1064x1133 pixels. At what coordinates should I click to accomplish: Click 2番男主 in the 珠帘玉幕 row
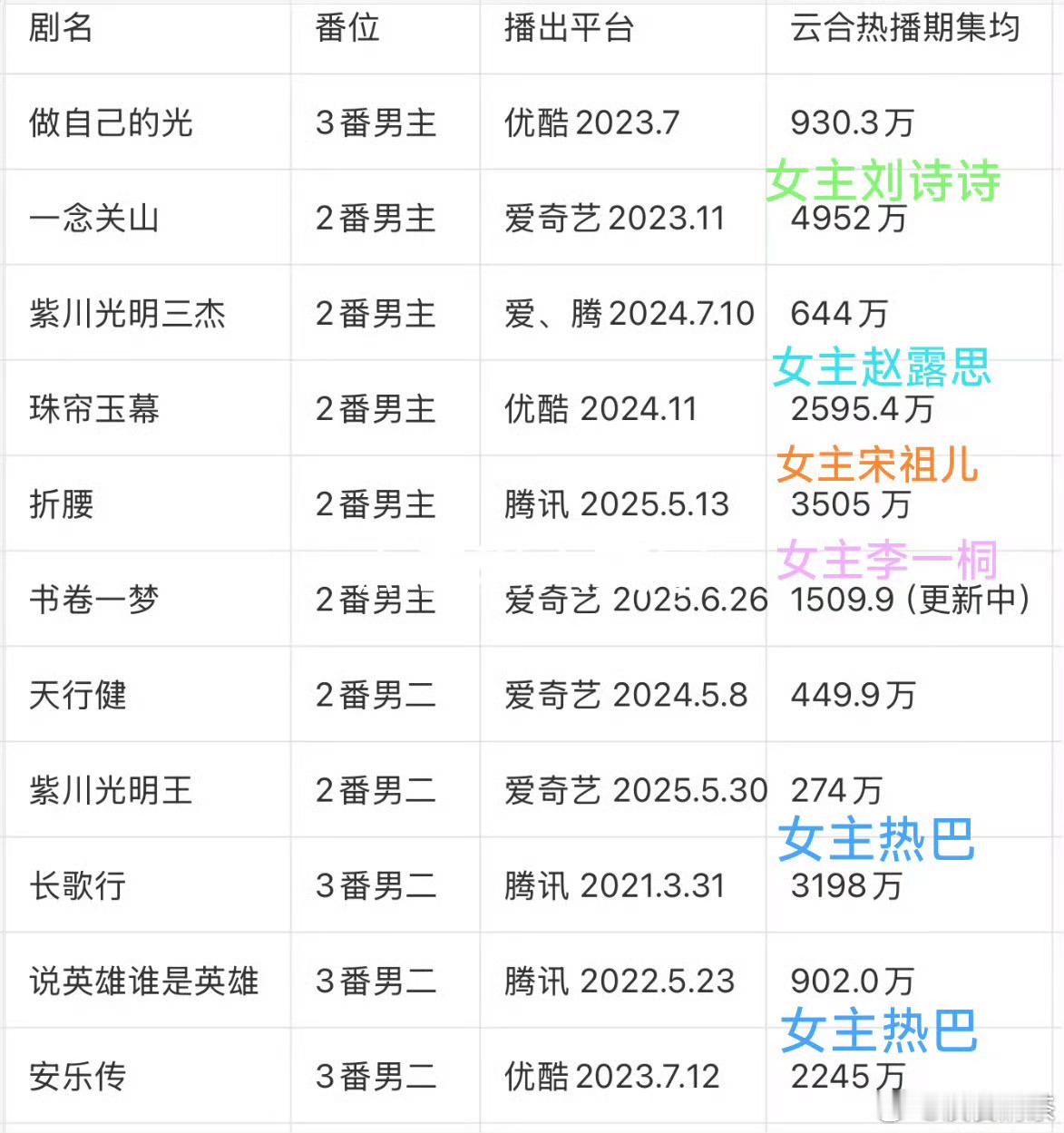pos(376,409)
